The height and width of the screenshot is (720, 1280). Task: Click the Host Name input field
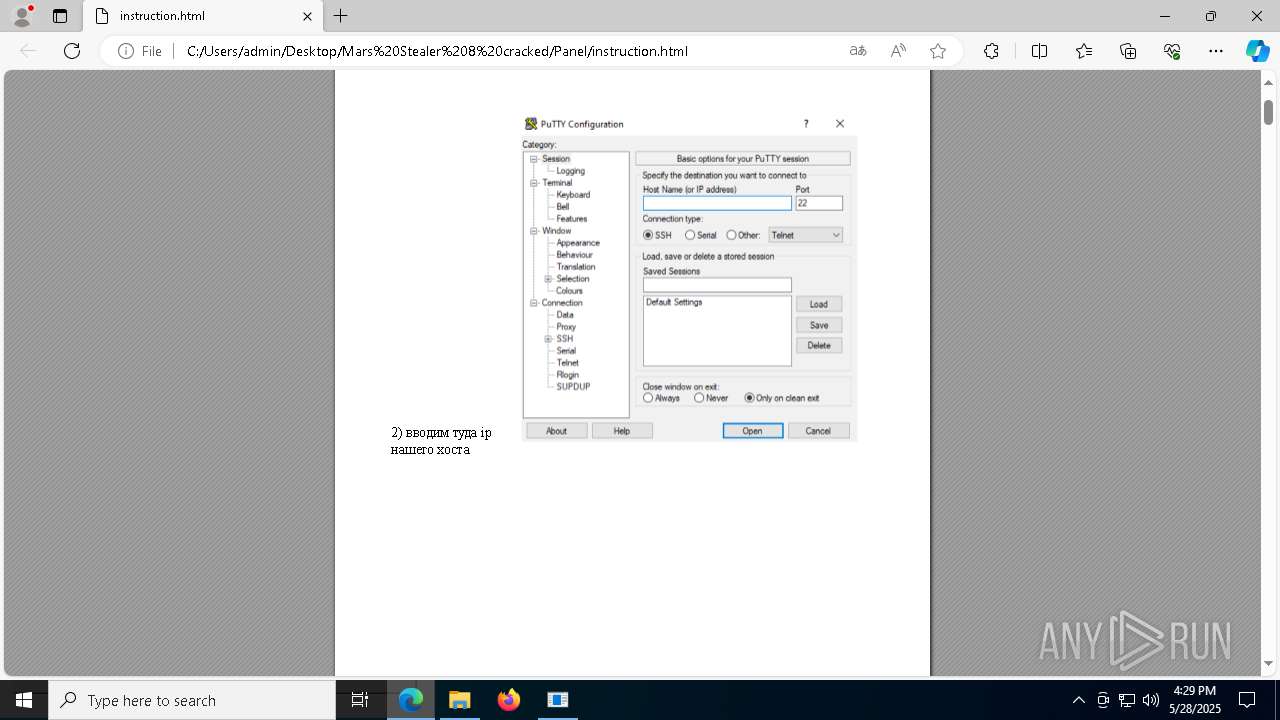point(717,203)
